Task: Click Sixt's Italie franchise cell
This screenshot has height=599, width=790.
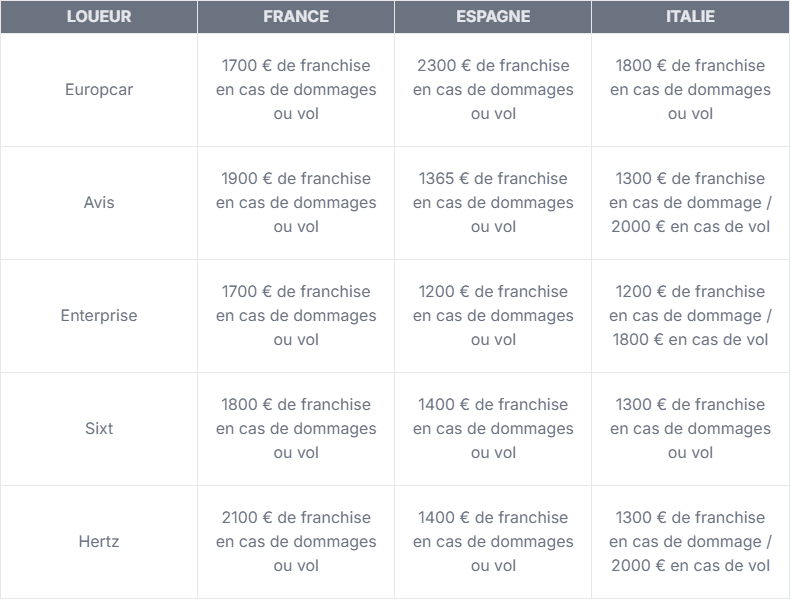Action: 690,429
